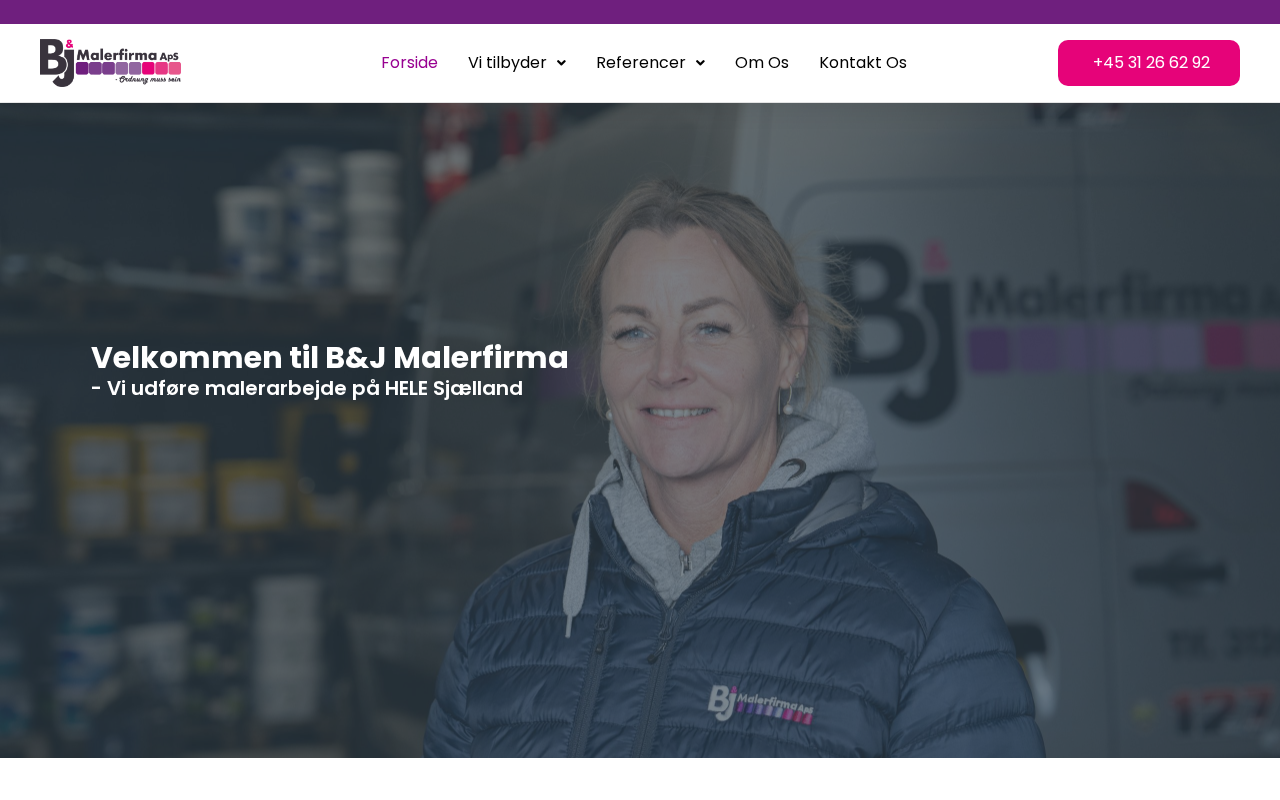The image size is (1280, 800).
Task: Go to the Om Os page
Action: pos(762,63)
